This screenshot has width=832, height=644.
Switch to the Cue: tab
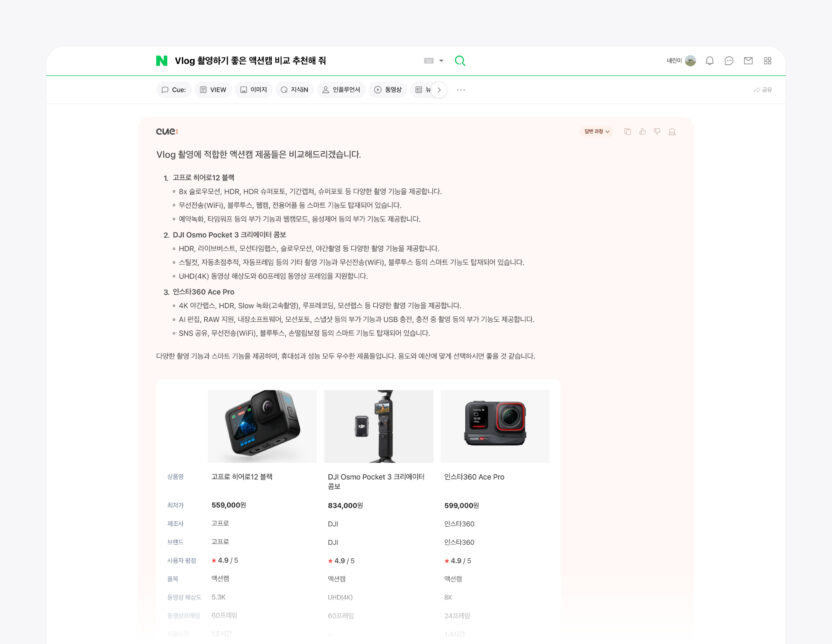(174, 90)
